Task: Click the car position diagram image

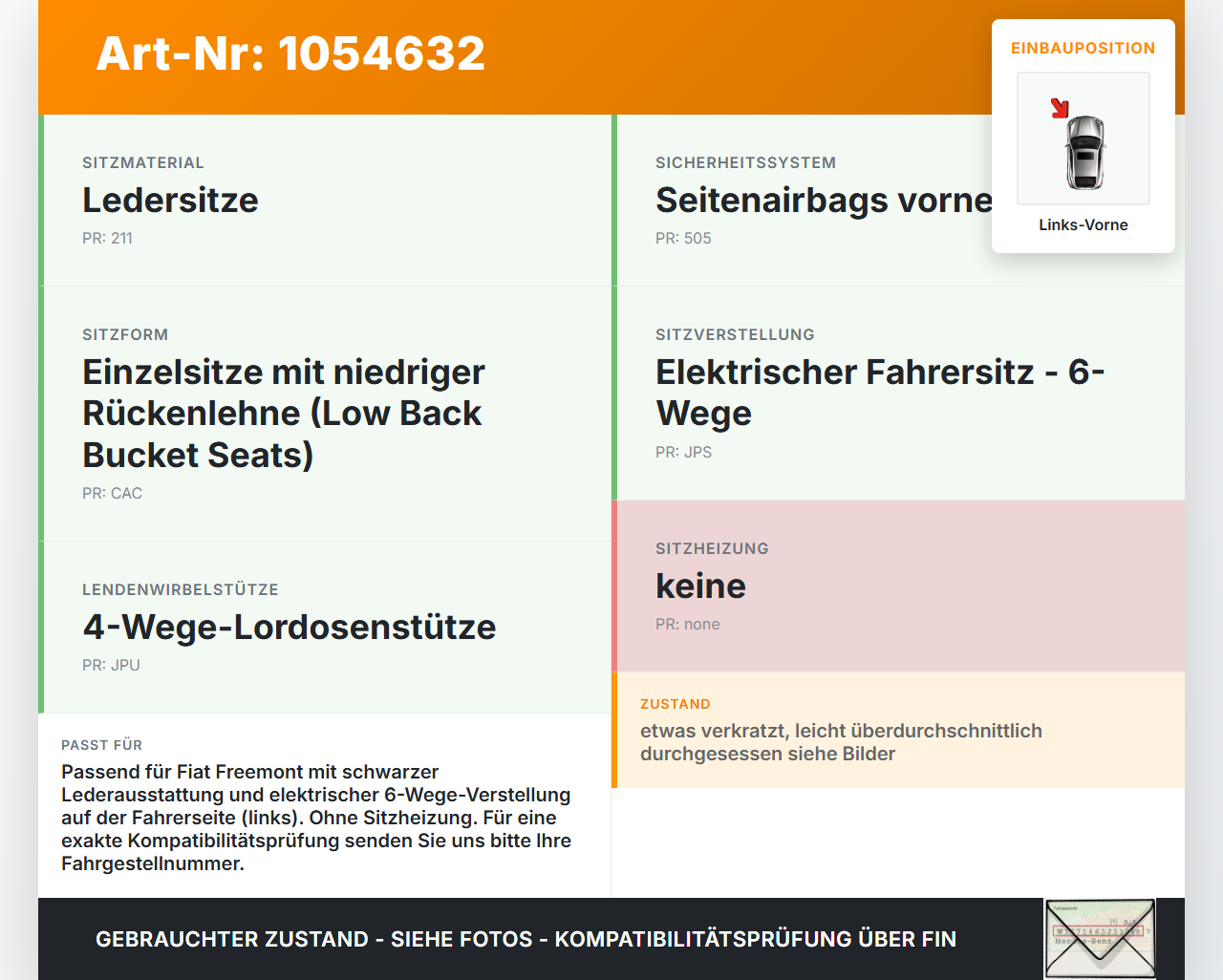Action: [1084, 138]
